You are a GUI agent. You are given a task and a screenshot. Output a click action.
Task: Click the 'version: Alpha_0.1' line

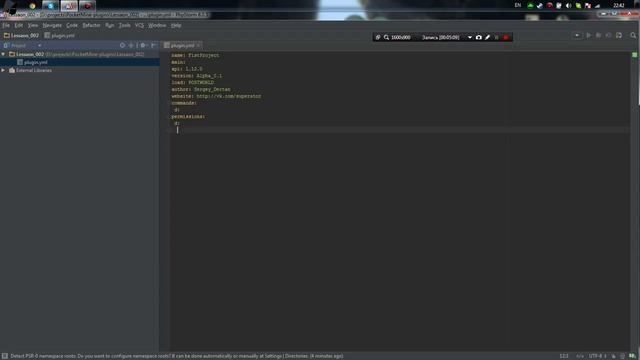coord(197,76)
